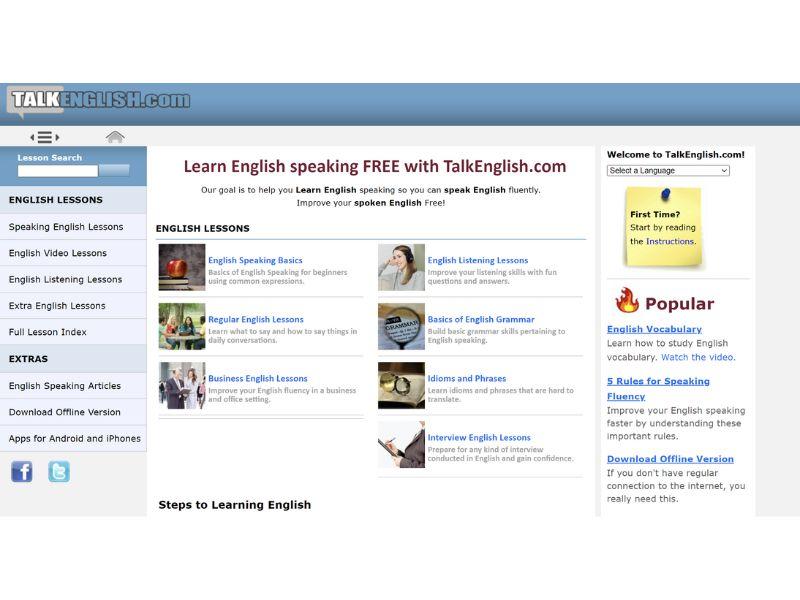Open the apple English Speaking Basics thumbnail
The image size is (800, 600).
tap(182, 267)
